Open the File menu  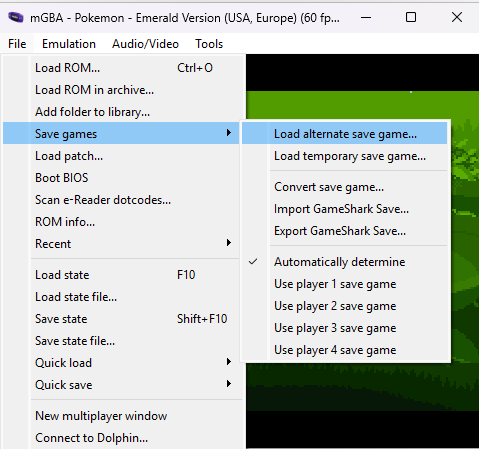click(17, 44)
